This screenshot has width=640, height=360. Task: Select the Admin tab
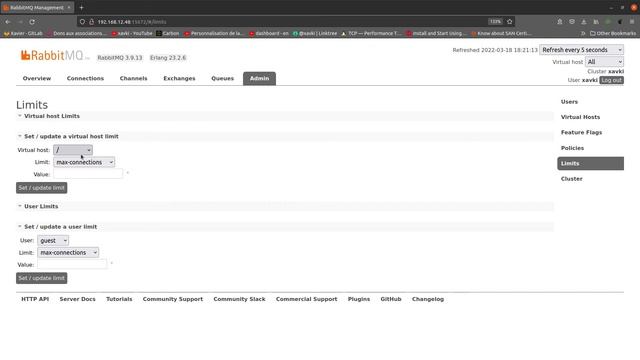[x=260, y=78]
